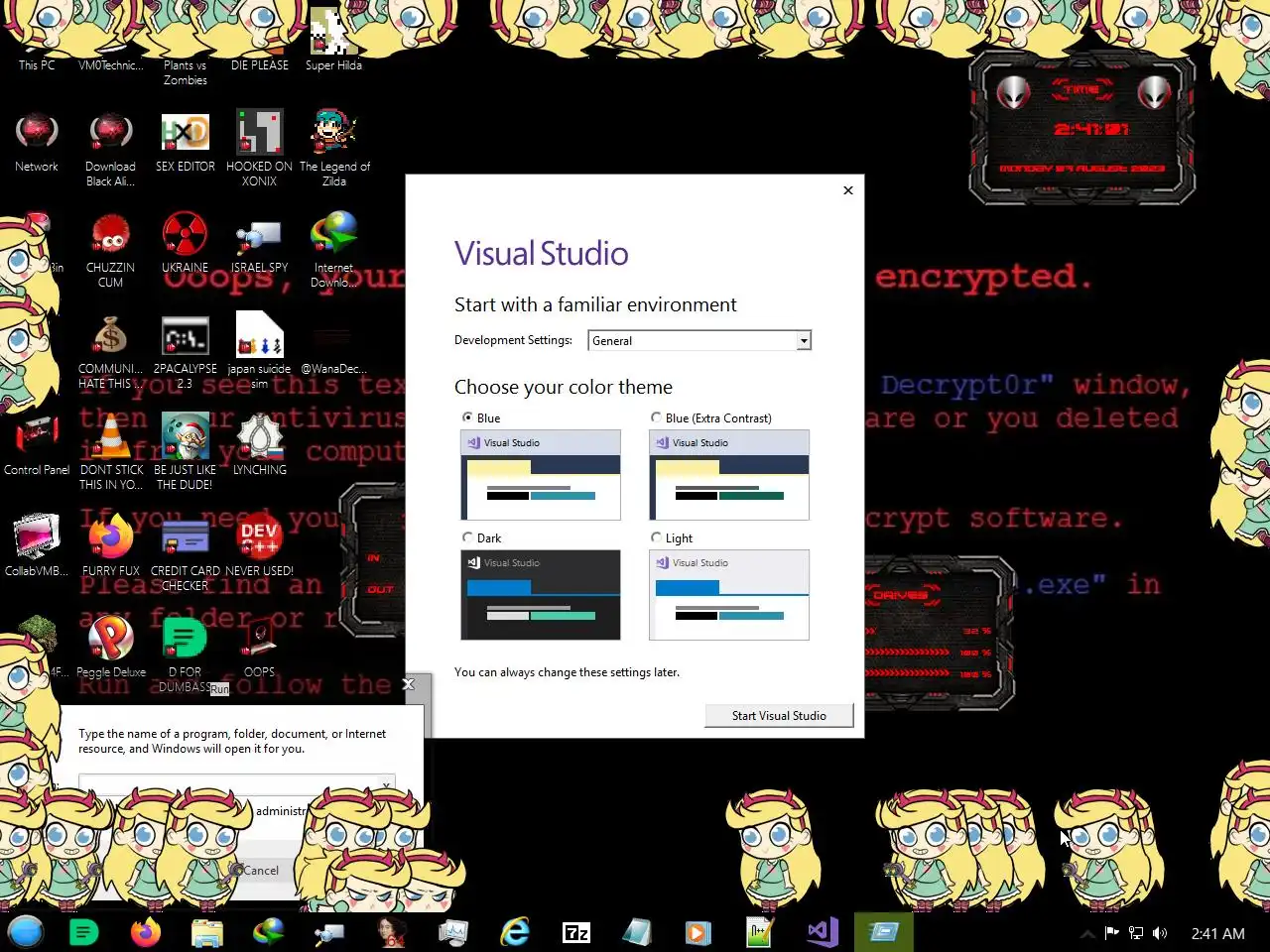
Task: Open the Peggle Deluxe desktop icon
Action: pyautogui.click(x=111, y=648)
